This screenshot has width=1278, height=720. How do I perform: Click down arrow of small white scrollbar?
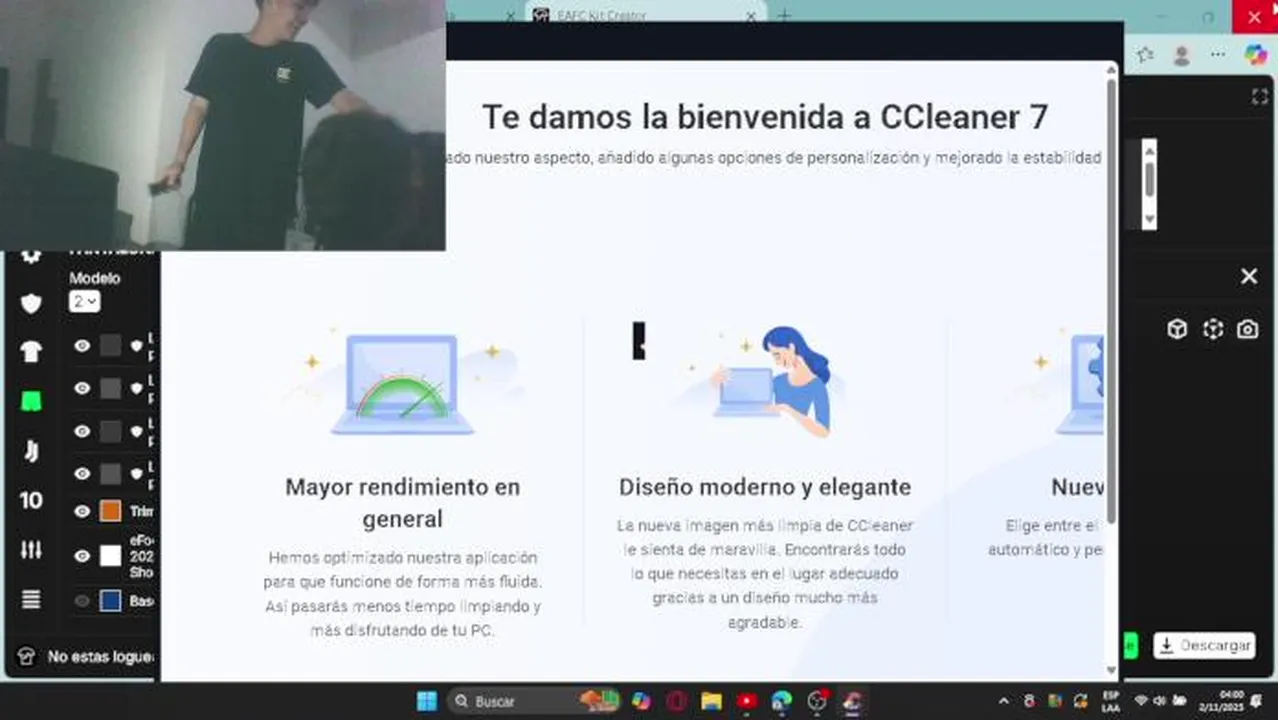1149,219
